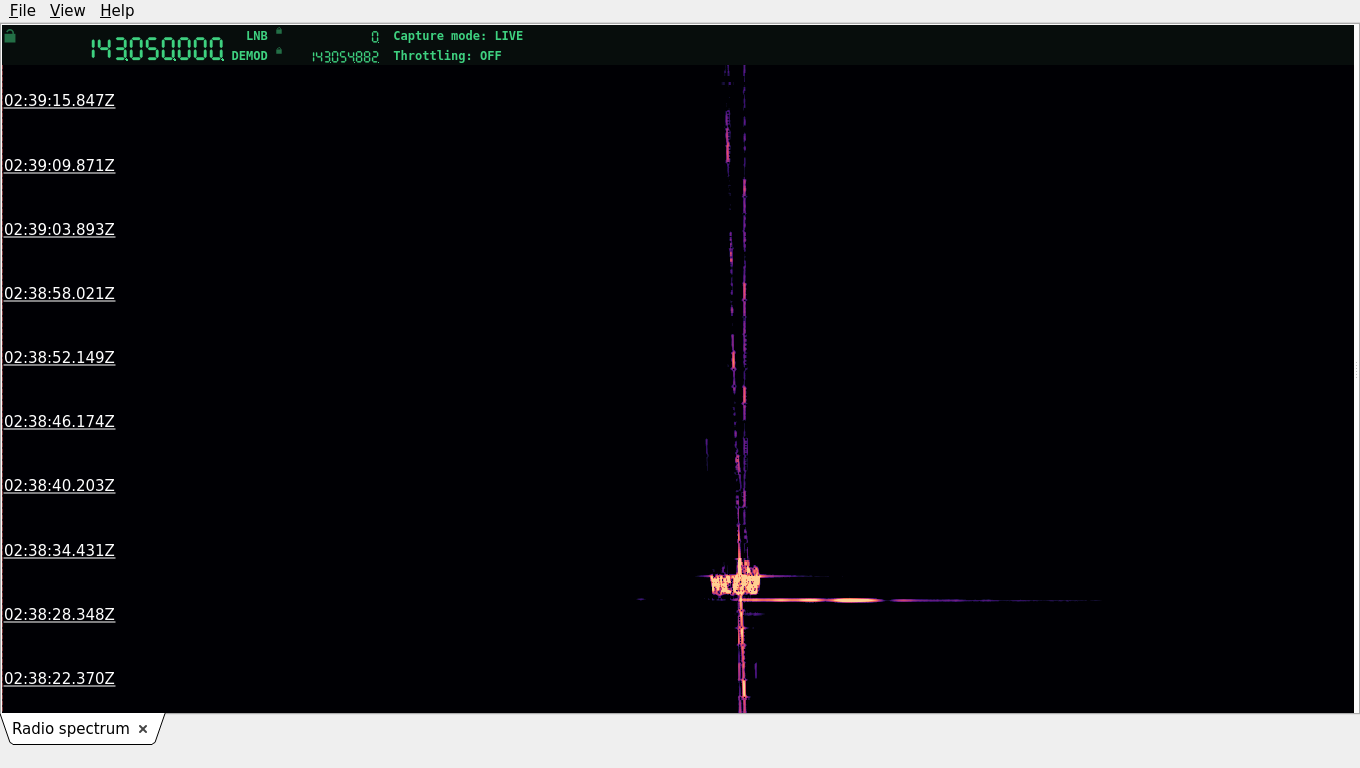This screenshot has height=768, width=1360.
Task: Select waterfall timestamp 02:38:58.021Z
Action: 59,293
